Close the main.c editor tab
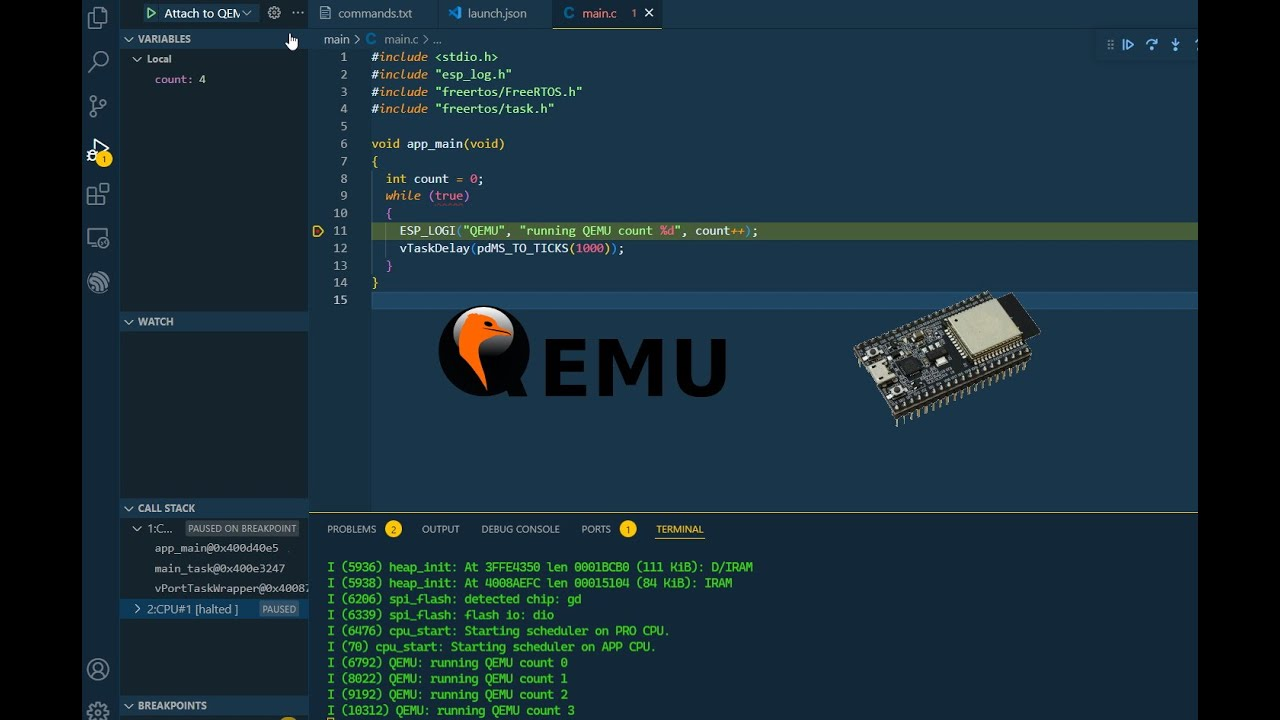 coord(649,13)
